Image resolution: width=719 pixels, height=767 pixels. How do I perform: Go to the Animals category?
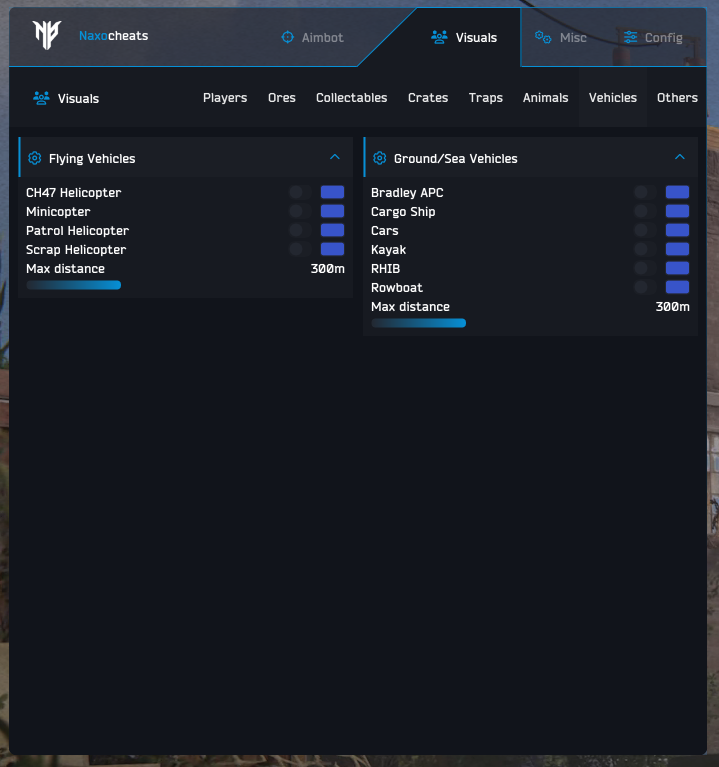pos(545,98)
